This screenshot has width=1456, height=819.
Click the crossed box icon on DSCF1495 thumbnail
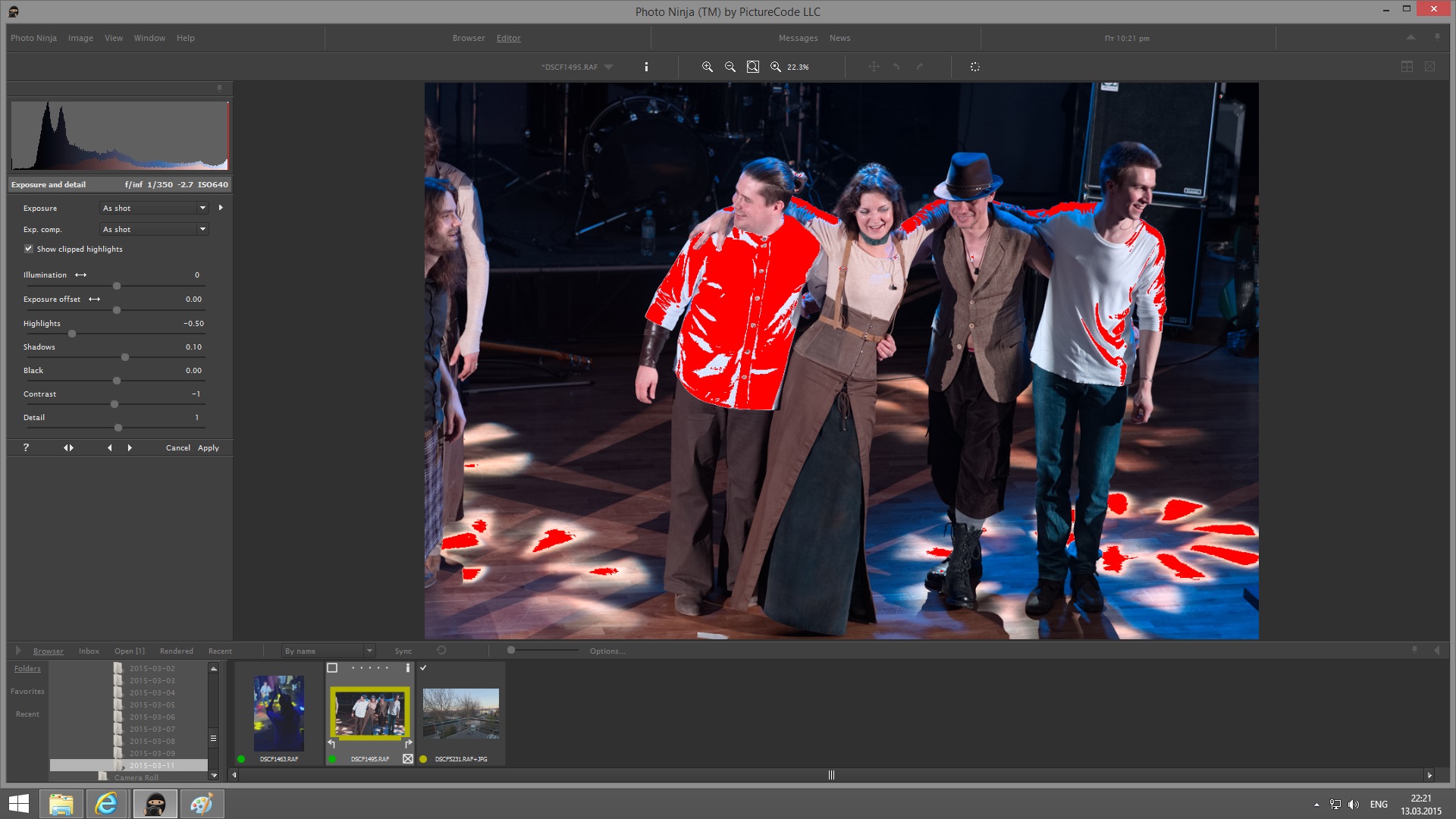(x=408, y=758)
